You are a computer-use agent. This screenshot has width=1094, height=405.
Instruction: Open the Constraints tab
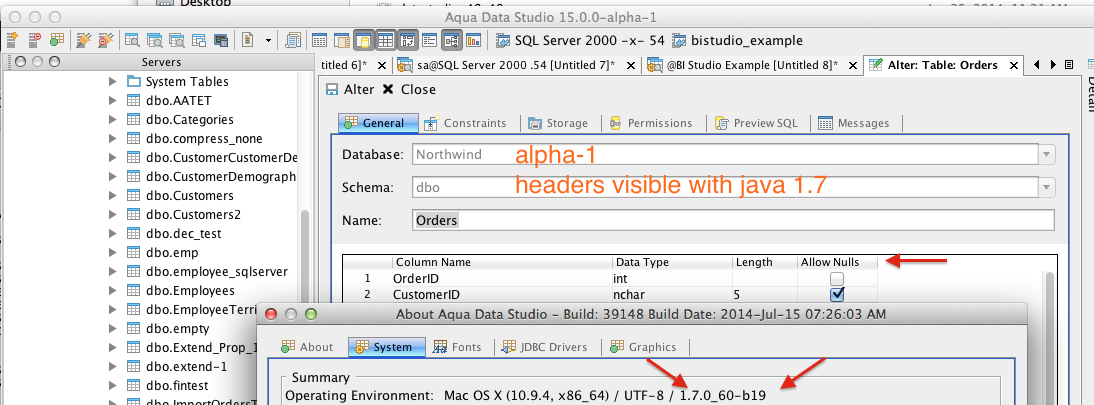(466, 123)
